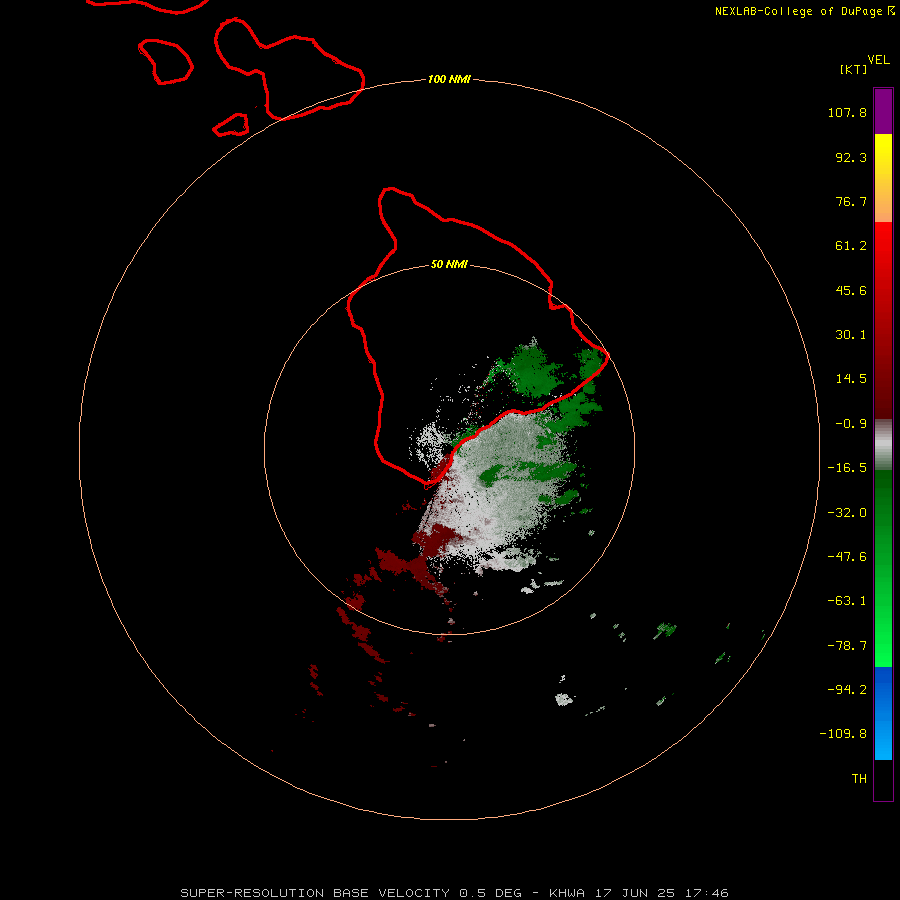900x900 pixels.
Task: Click the -63.1 legend value
Action: click(x=847, y=601)
